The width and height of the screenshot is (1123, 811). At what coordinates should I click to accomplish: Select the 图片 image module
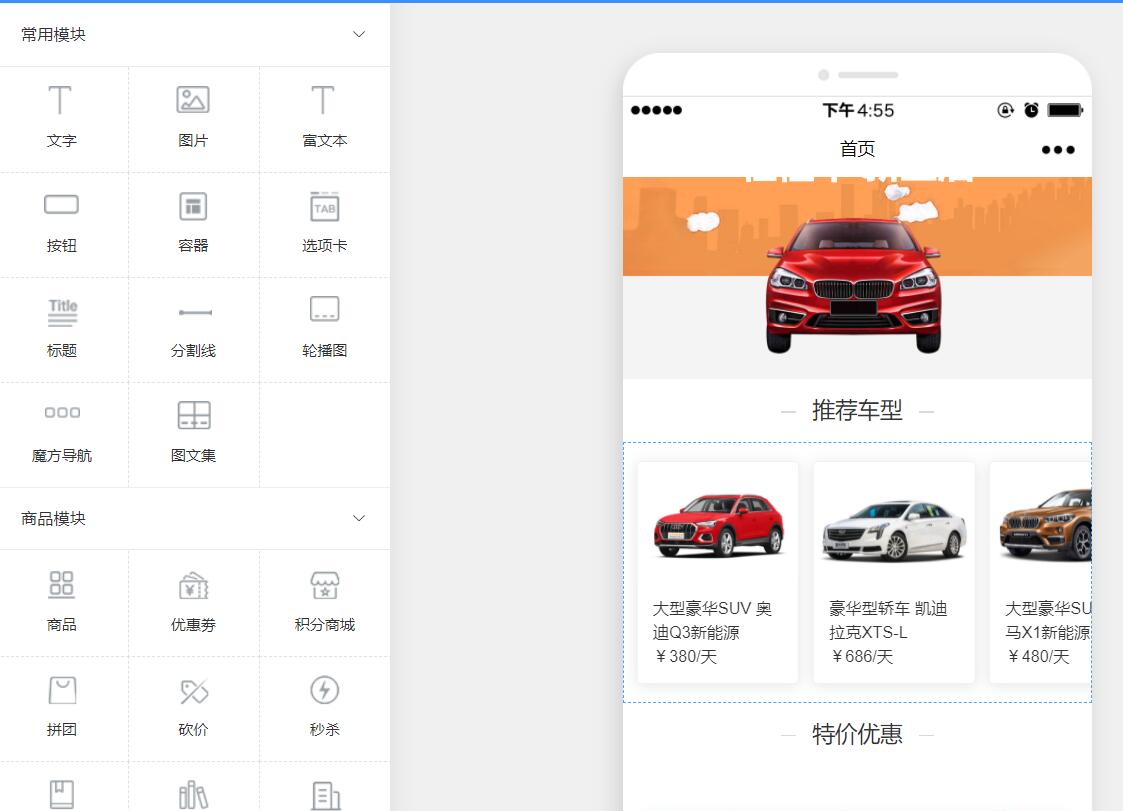click(x=193, y=118)
